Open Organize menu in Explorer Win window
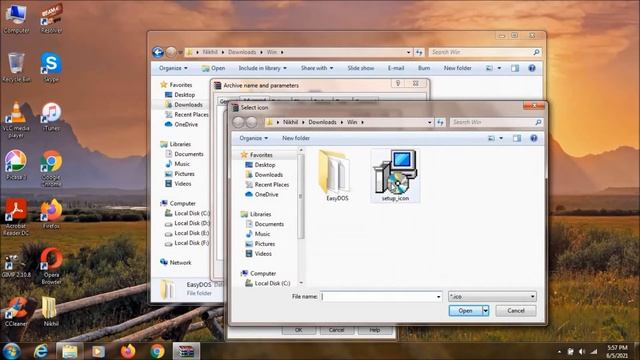The image size is (640, 360). (173, 68)
